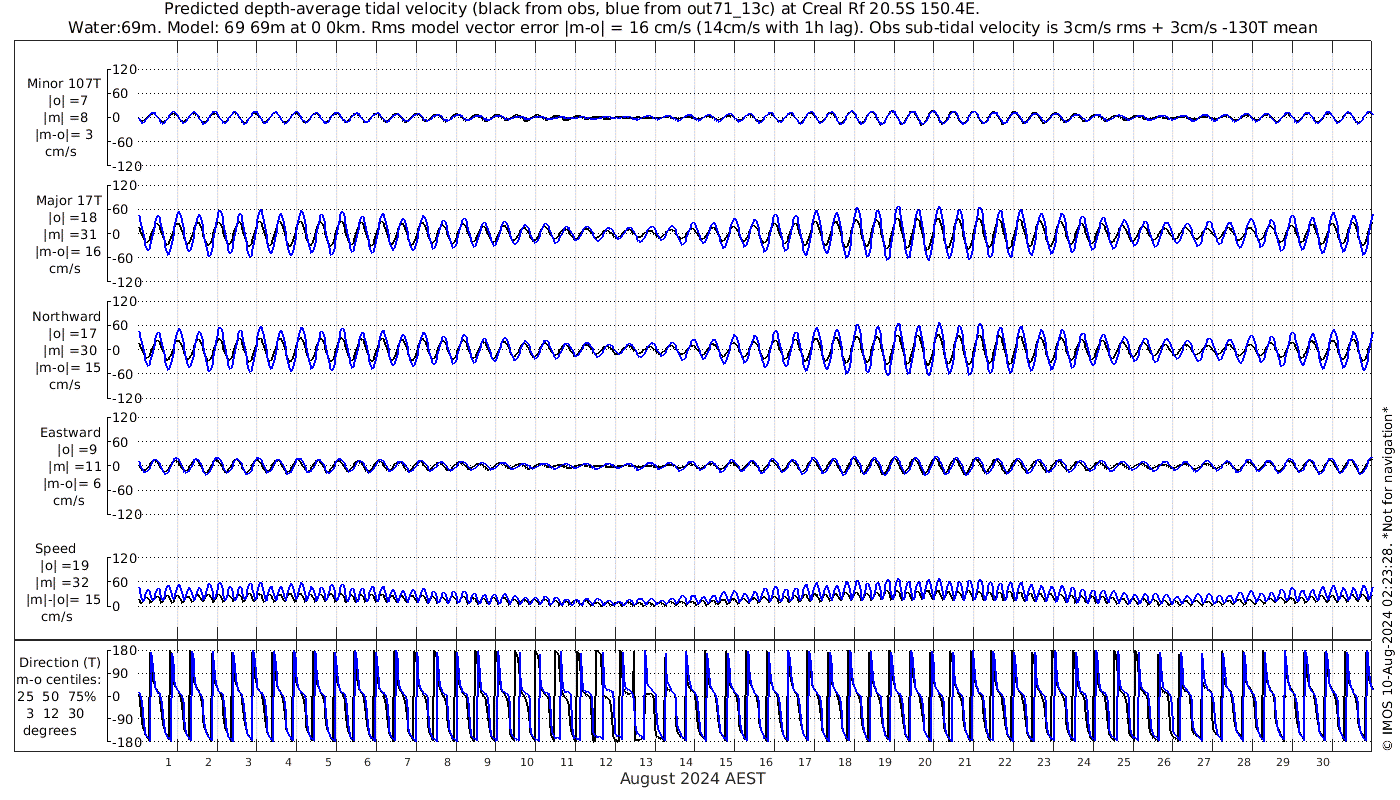Click the 'Speed' panel label

[x=55, y=548]
